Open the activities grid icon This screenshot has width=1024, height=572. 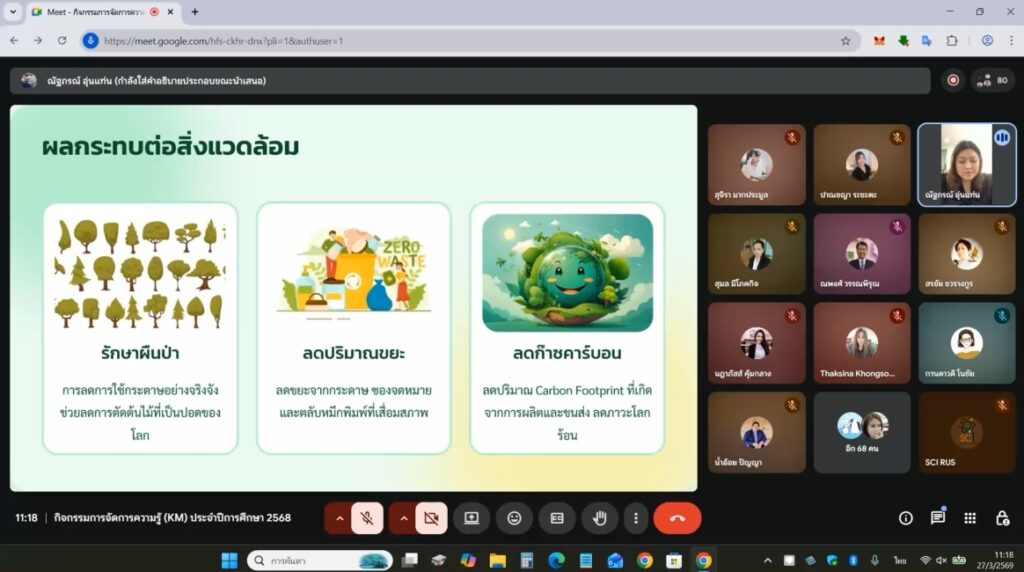969,518
